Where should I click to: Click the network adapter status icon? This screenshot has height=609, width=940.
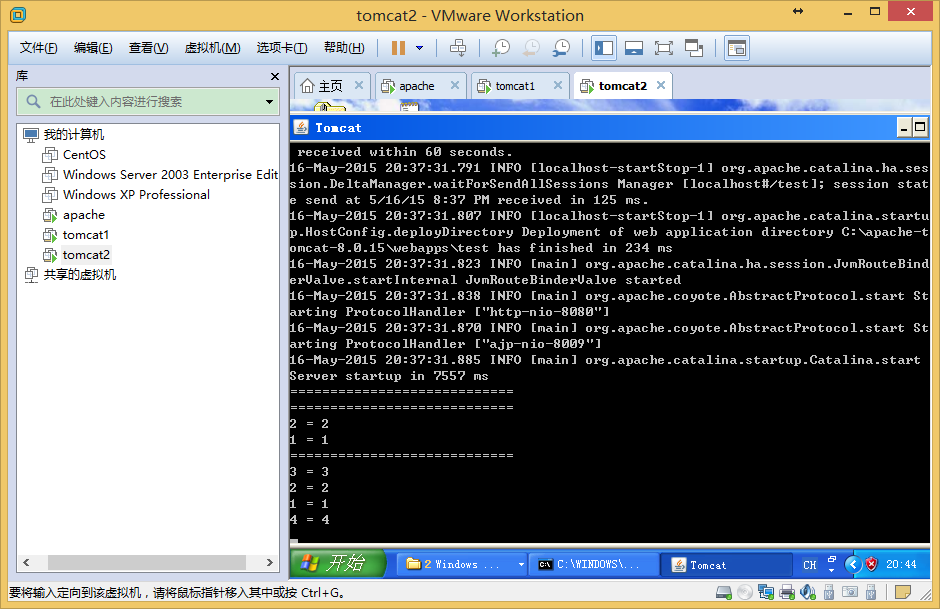pyautogui.click(x=766, y=593)
